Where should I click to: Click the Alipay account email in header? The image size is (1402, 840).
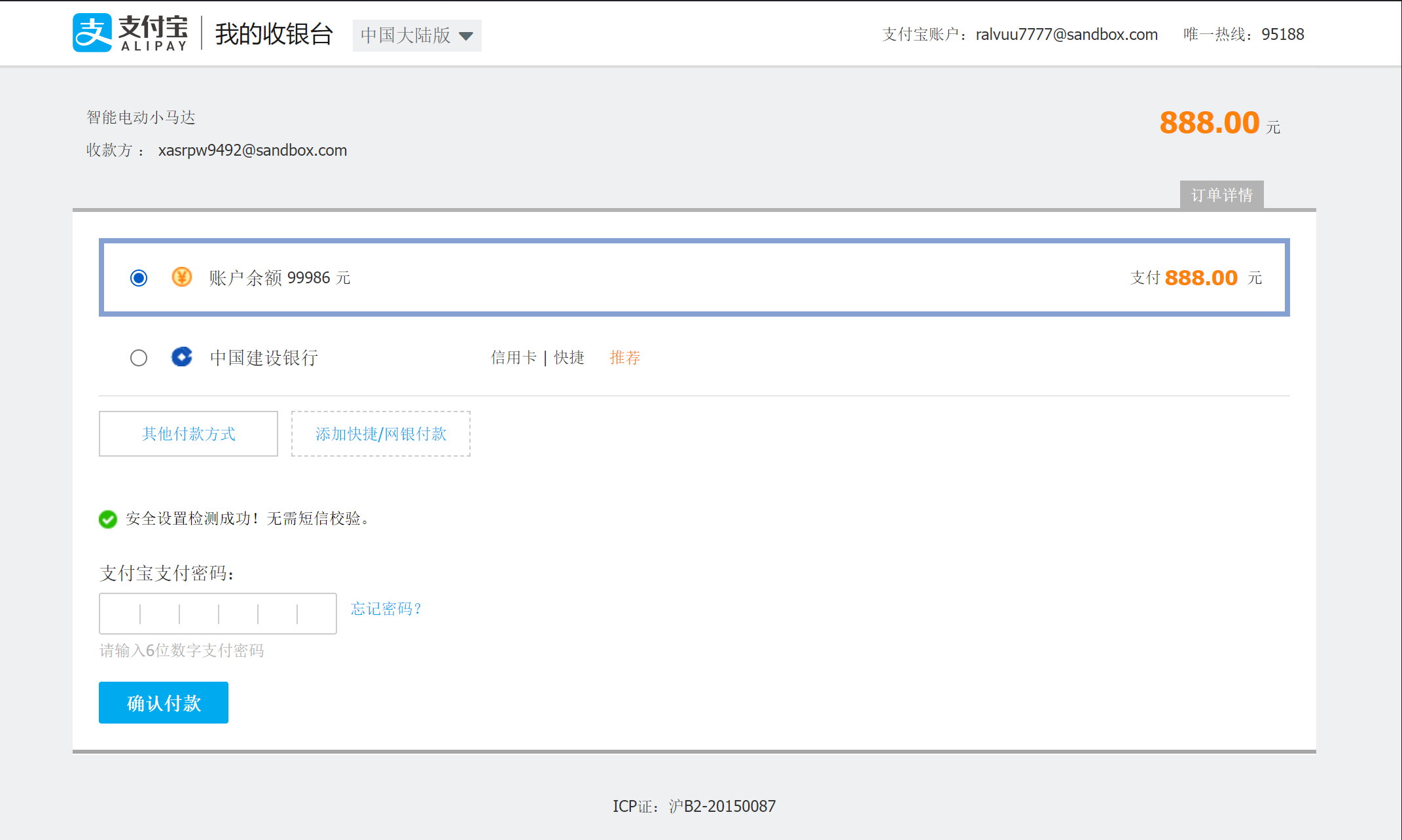pyautogui.click(x=1066, y=35)
